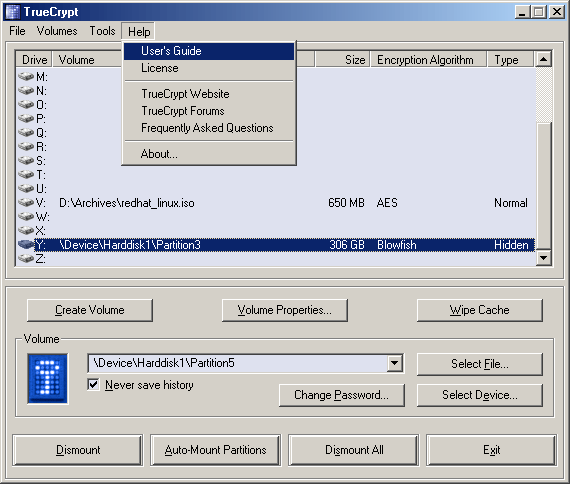Click the Dismount All button
Image resolution: width=570 pixels, height=484 pixels.
coord(354,450)
